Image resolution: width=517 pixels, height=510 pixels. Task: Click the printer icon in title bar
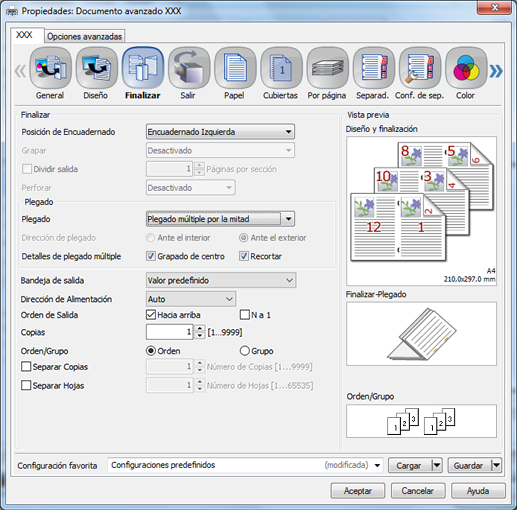(12, 11)
